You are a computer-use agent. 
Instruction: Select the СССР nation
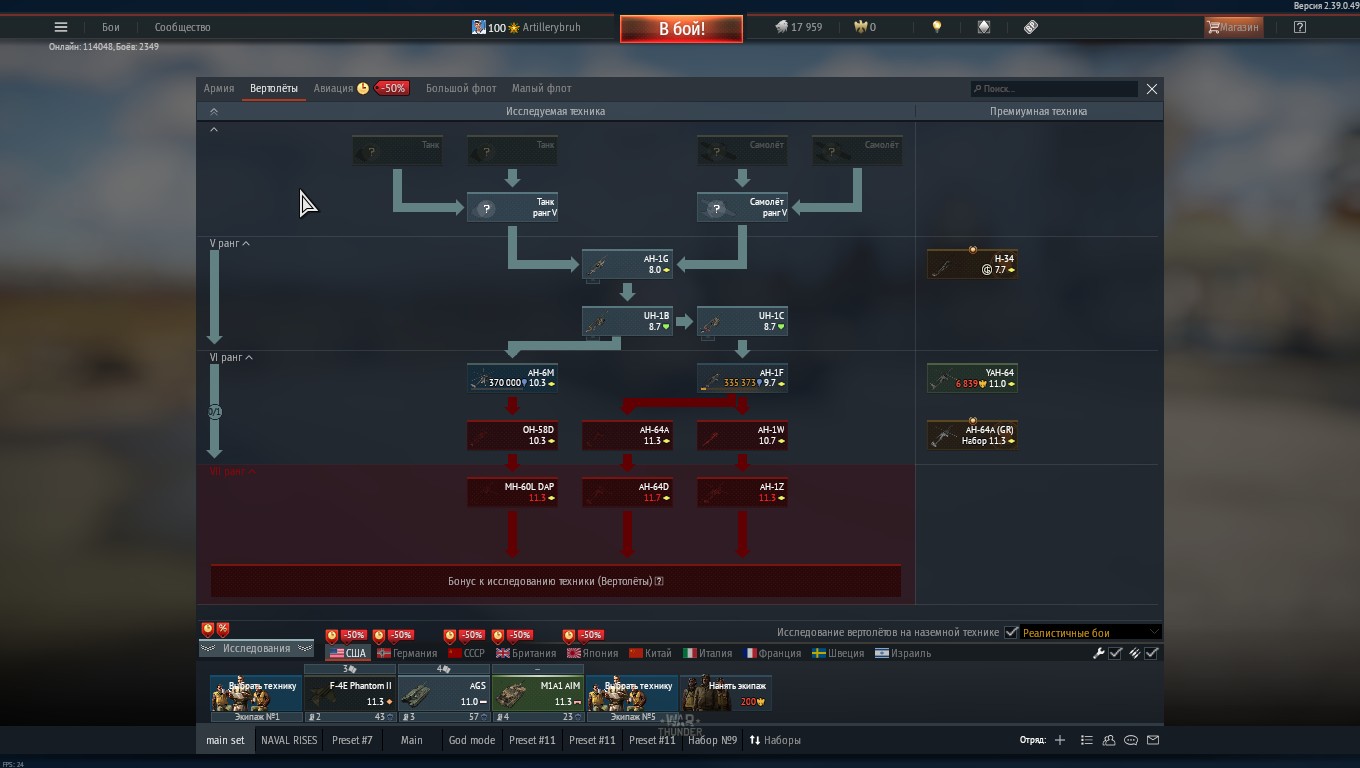466,653
